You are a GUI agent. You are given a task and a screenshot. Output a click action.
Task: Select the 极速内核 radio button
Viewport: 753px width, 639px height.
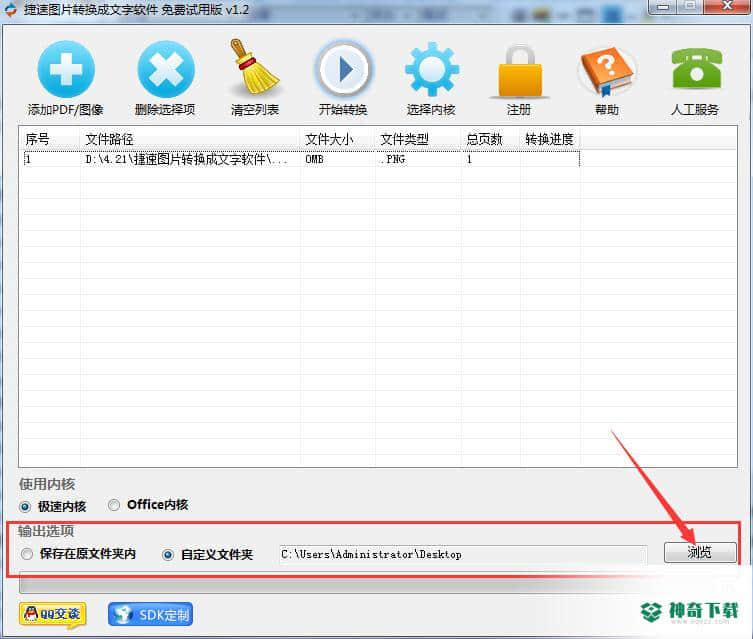point(25,506)
